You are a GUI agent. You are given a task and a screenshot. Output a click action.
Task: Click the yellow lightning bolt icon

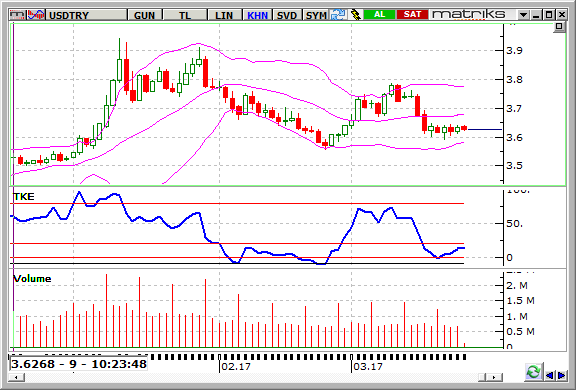(x=355, y=15)
